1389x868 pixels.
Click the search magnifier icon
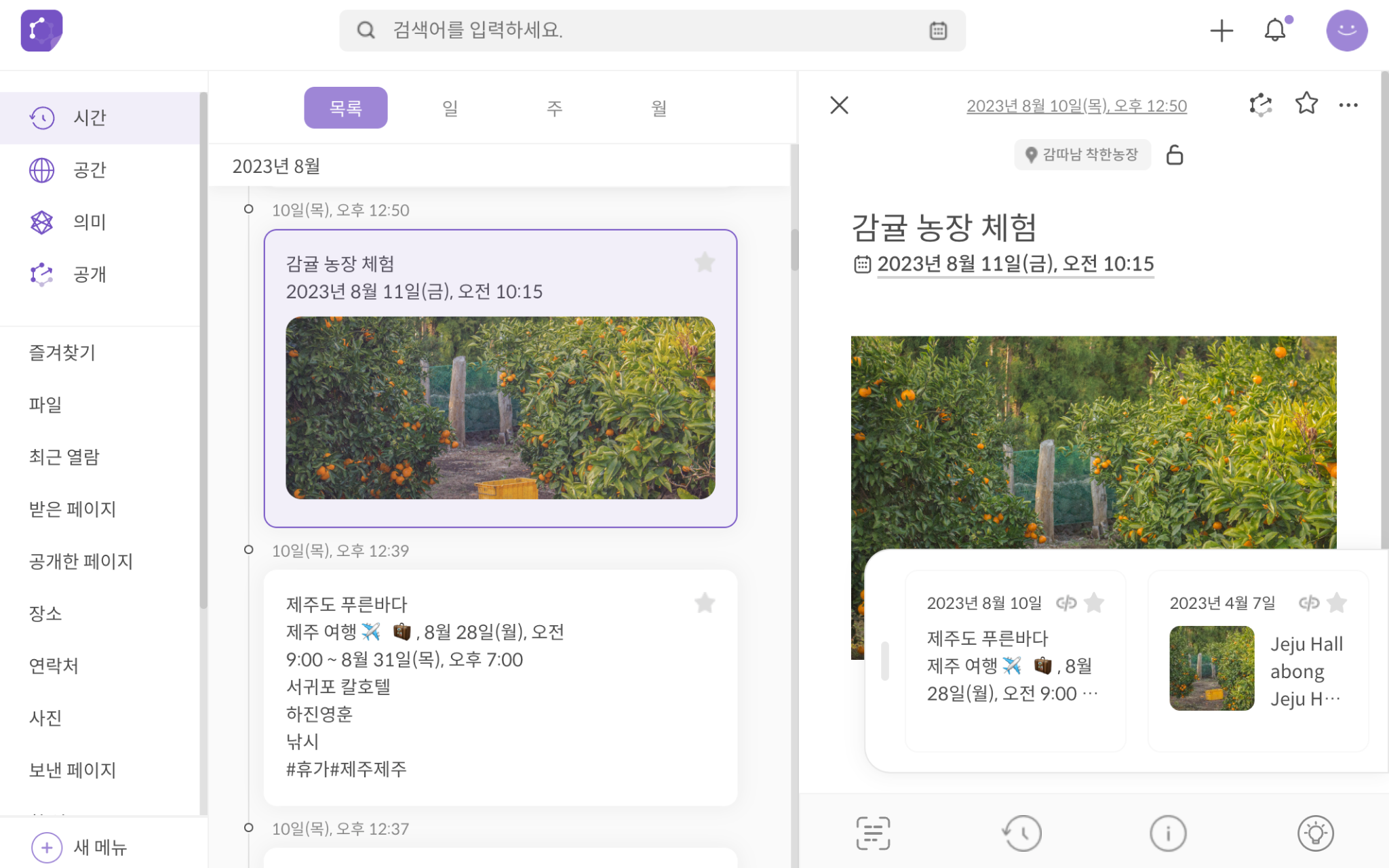(366, 31)
